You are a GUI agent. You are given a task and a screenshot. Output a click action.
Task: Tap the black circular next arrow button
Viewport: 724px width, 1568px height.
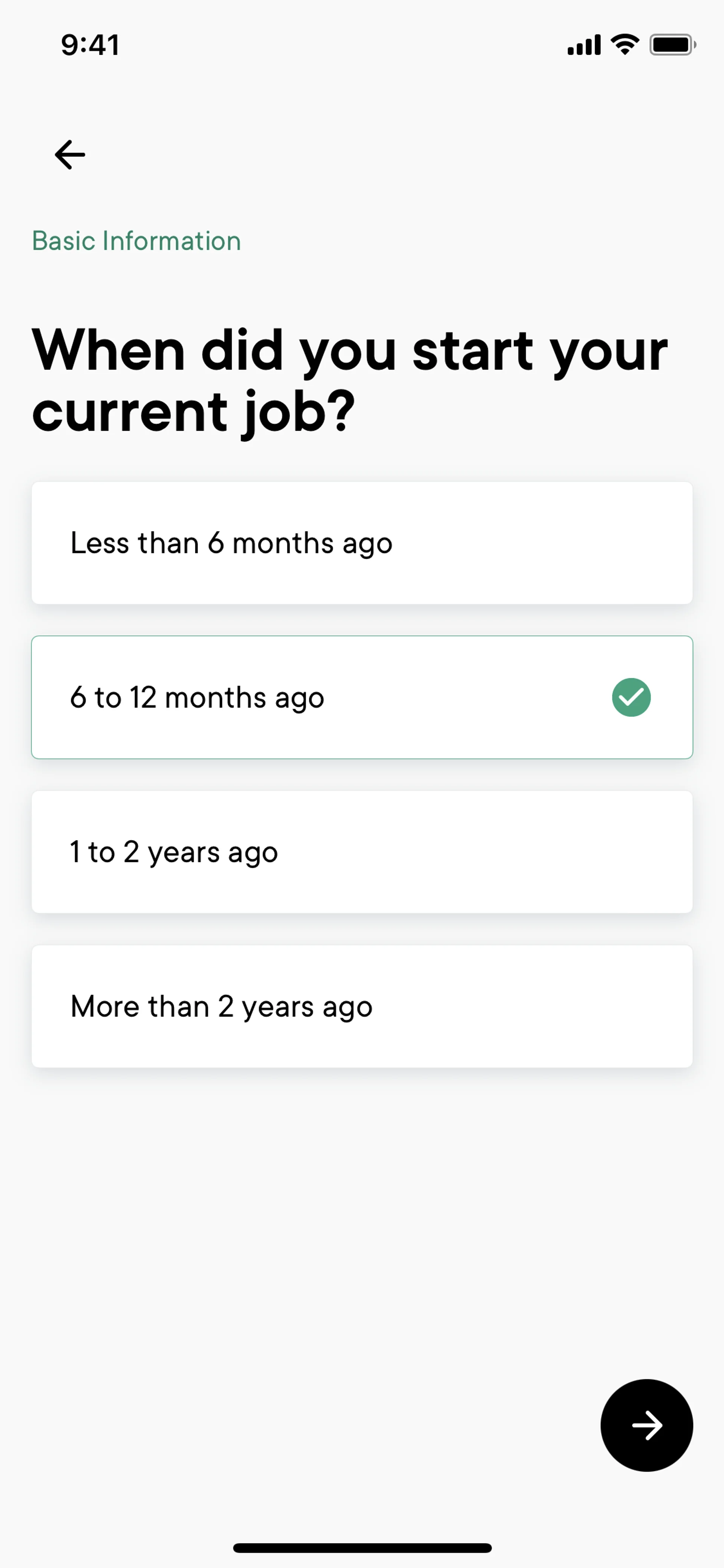pos(646,1425)
